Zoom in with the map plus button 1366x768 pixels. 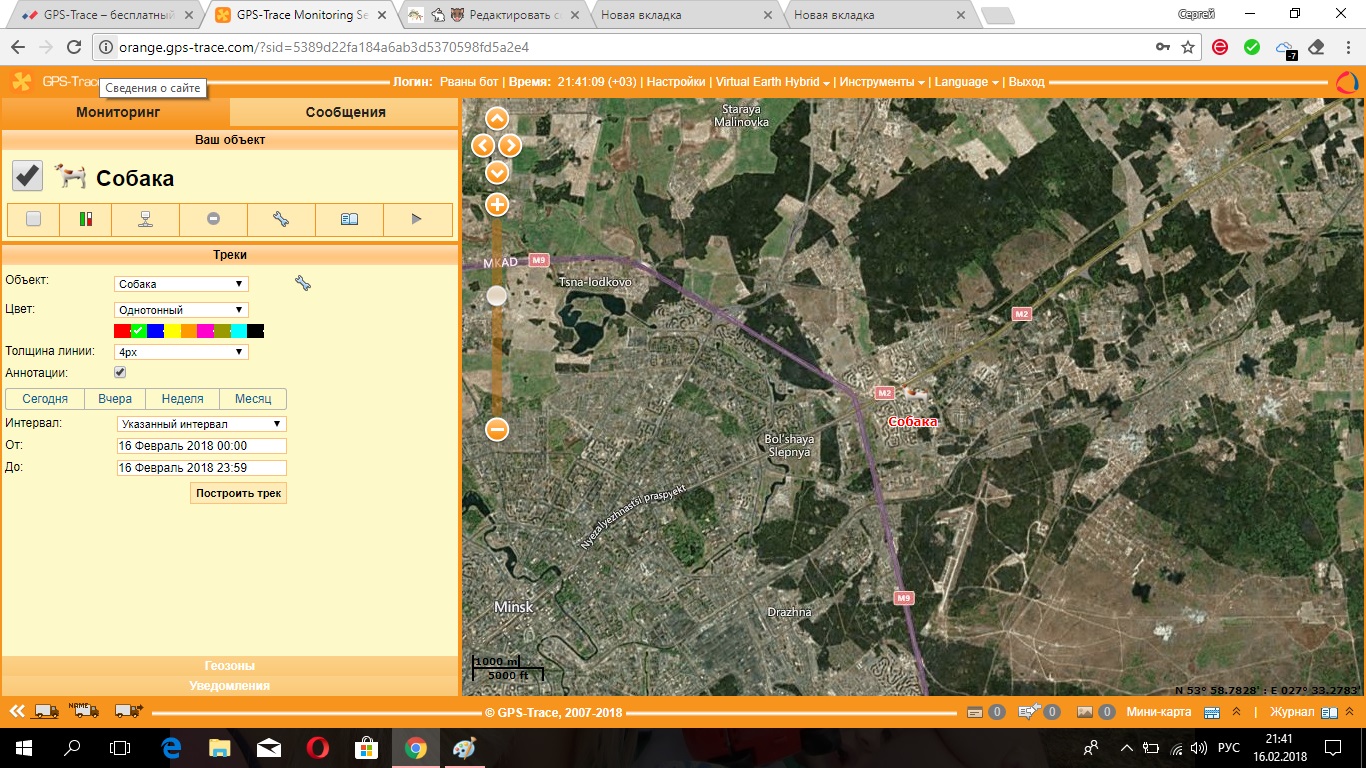tap(497, 205)
